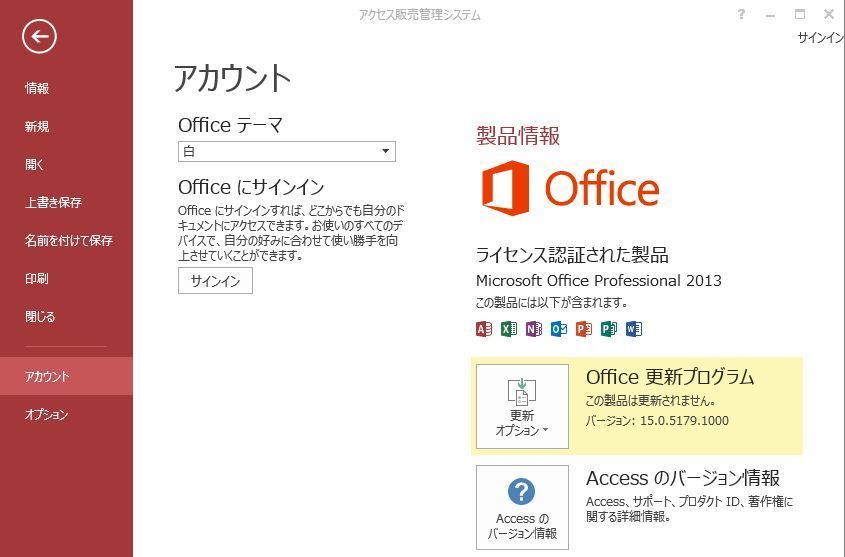Open 名前を付けて保存 menu item
Image resolution: width=845 pixels, height=557 pixels.
coord(68,240)
